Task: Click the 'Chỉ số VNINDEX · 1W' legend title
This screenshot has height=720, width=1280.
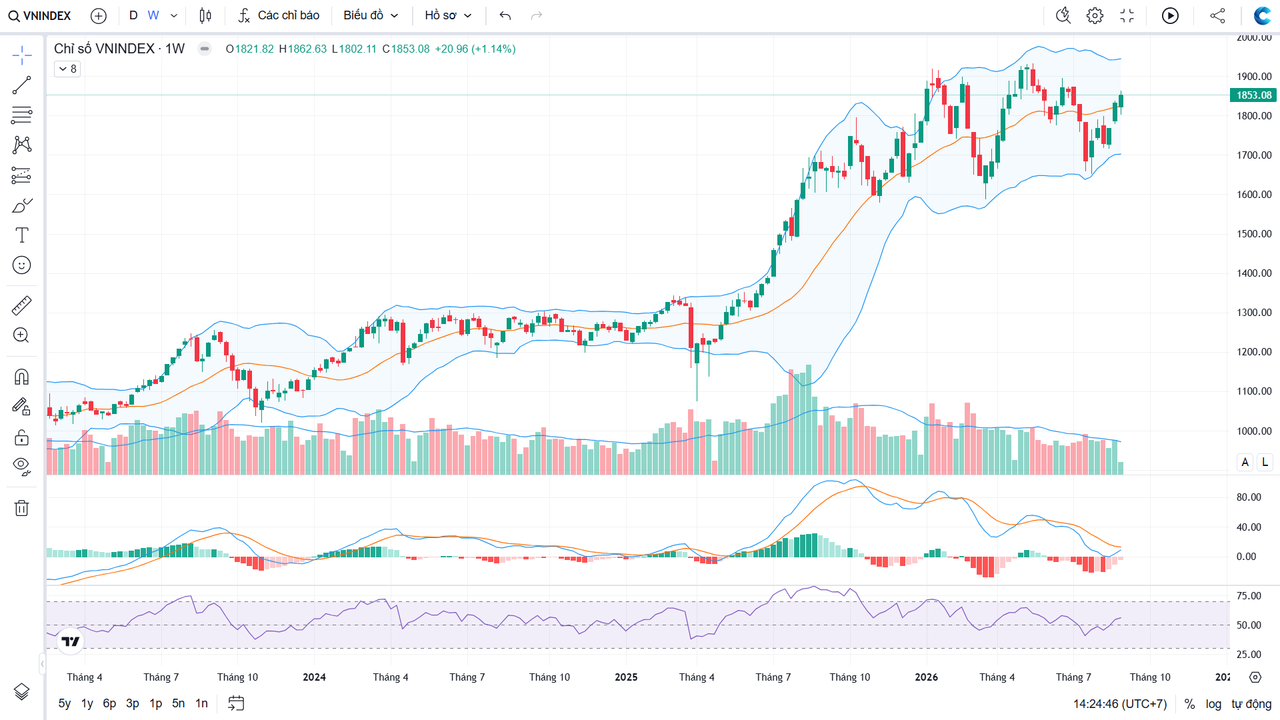Action: click(x=119, y=48)
